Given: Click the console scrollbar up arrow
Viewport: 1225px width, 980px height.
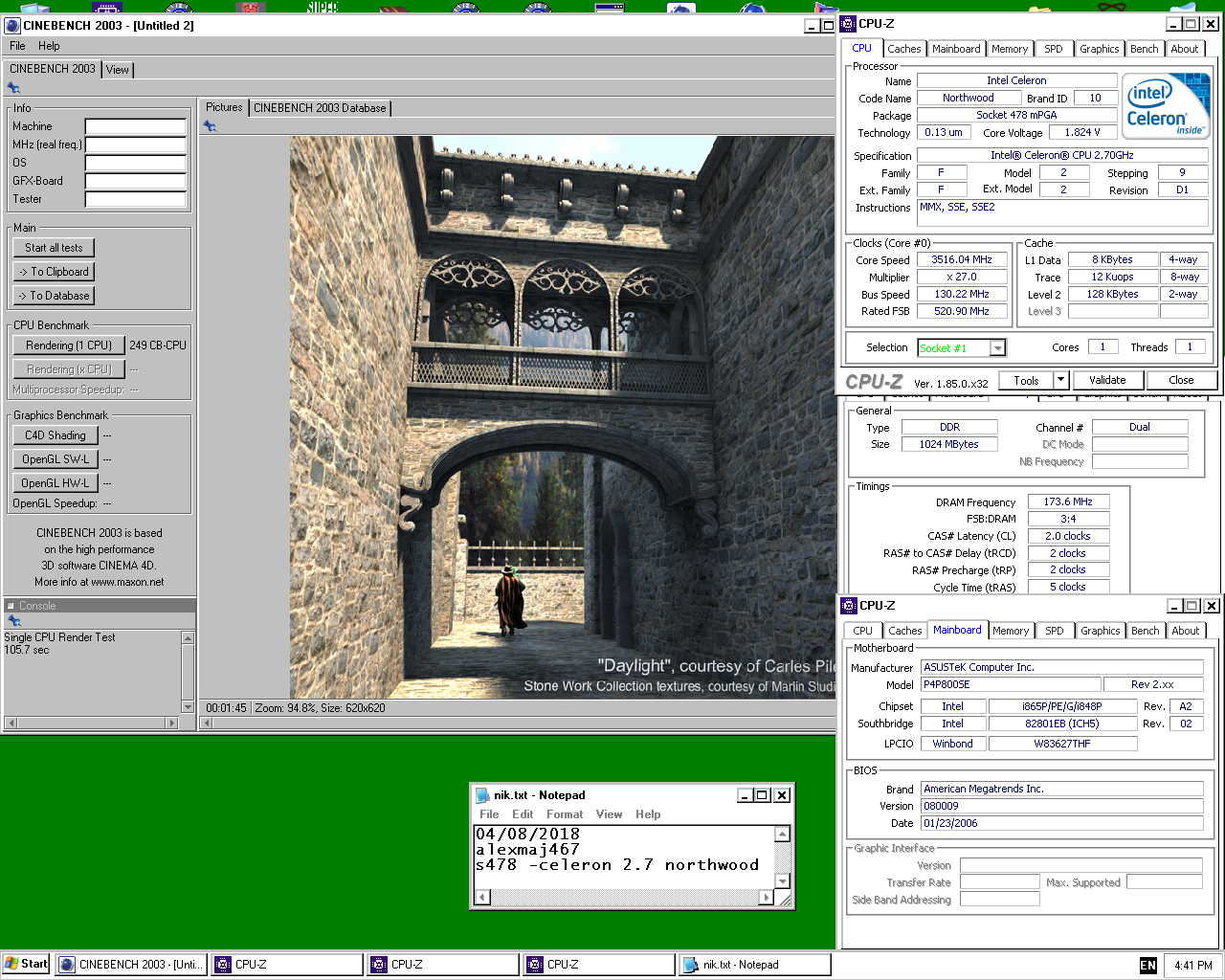Looking at the screenshot, I should tap(188, 638).
